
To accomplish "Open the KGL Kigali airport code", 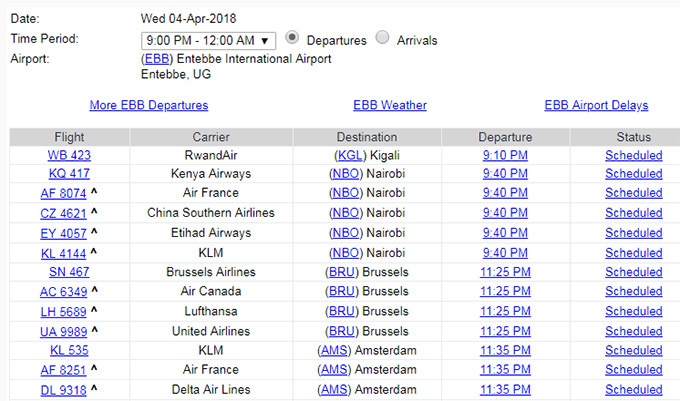I will 350,155.
